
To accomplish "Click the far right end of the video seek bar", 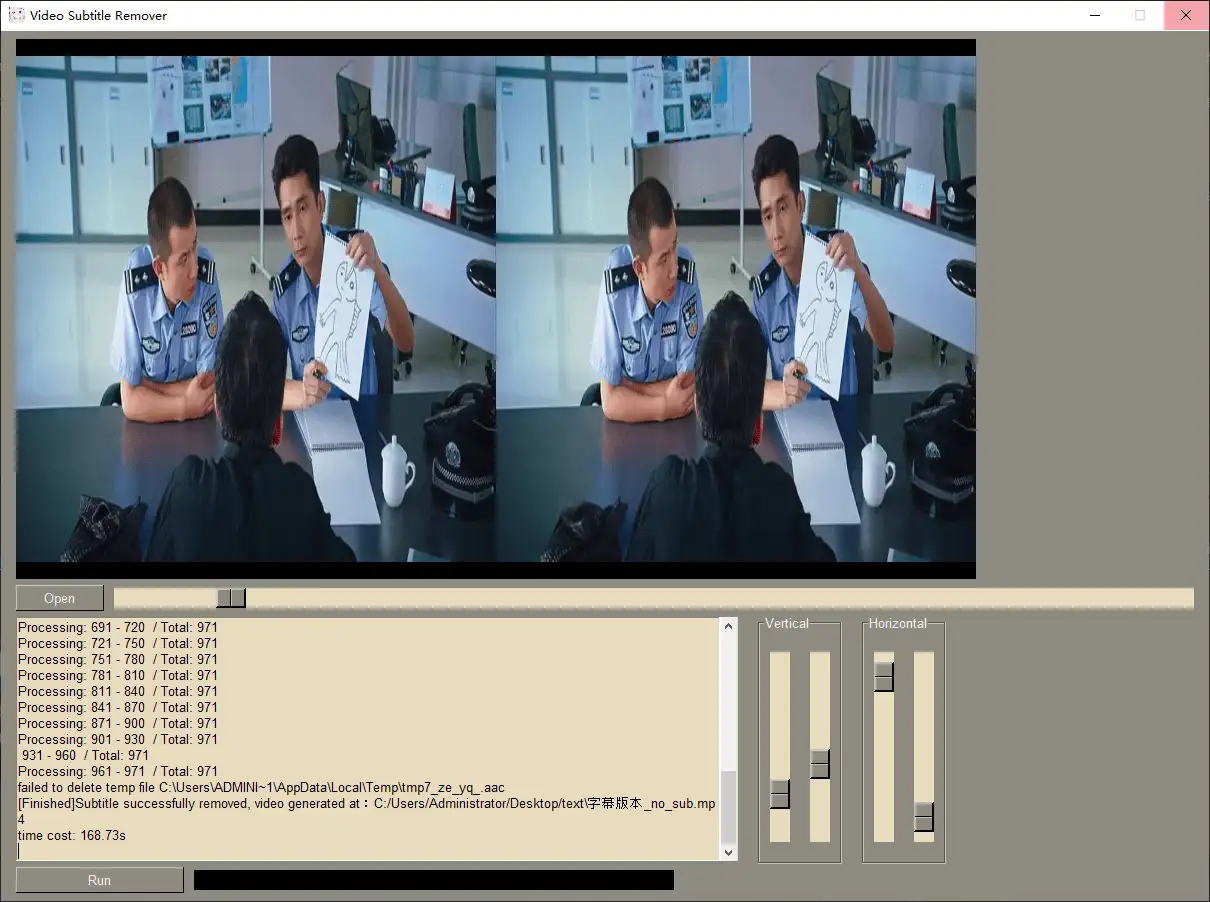I will click(1186, 598).
